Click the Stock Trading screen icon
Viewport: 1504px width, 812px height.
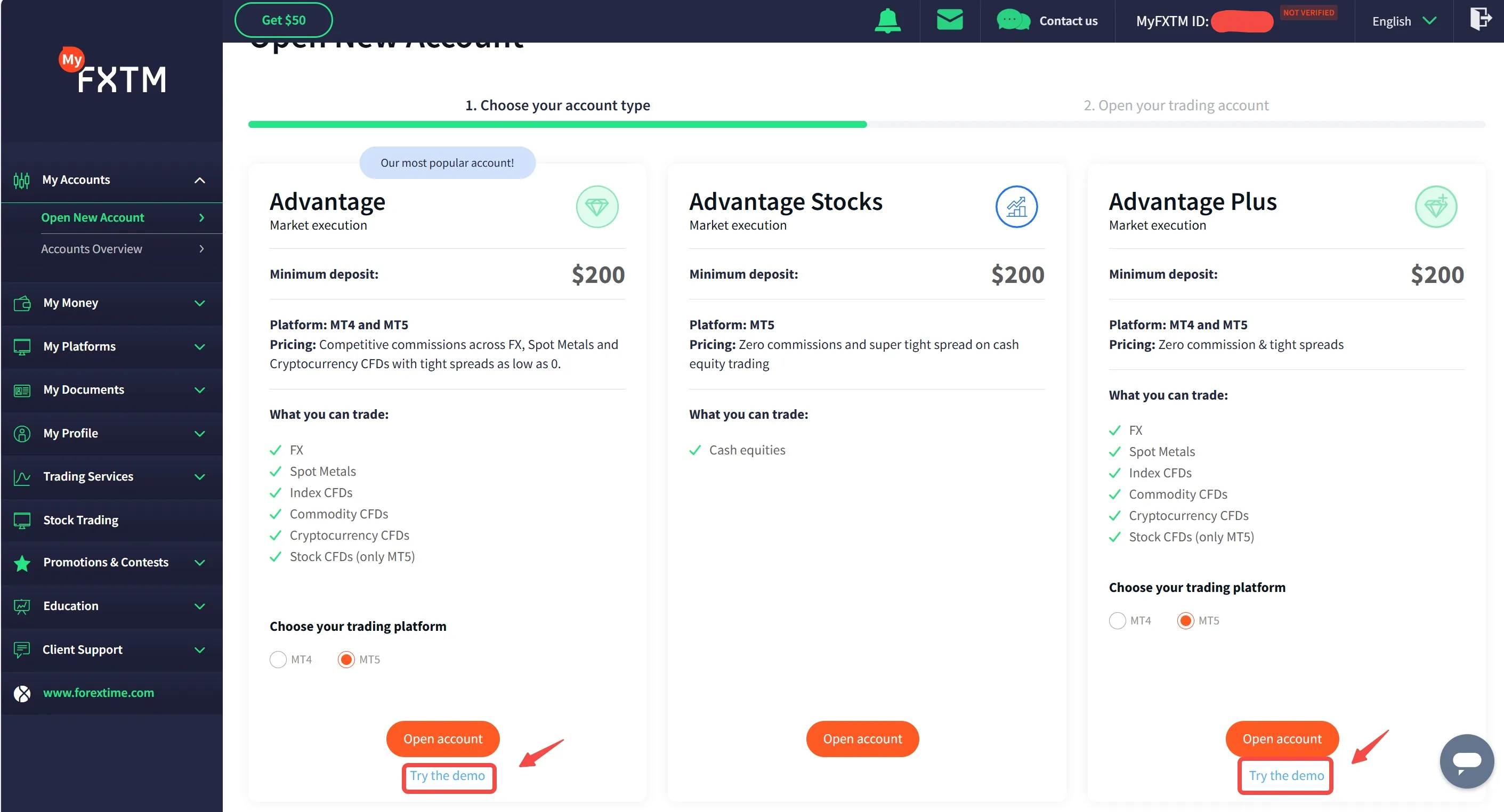click(x=22, y=521)
